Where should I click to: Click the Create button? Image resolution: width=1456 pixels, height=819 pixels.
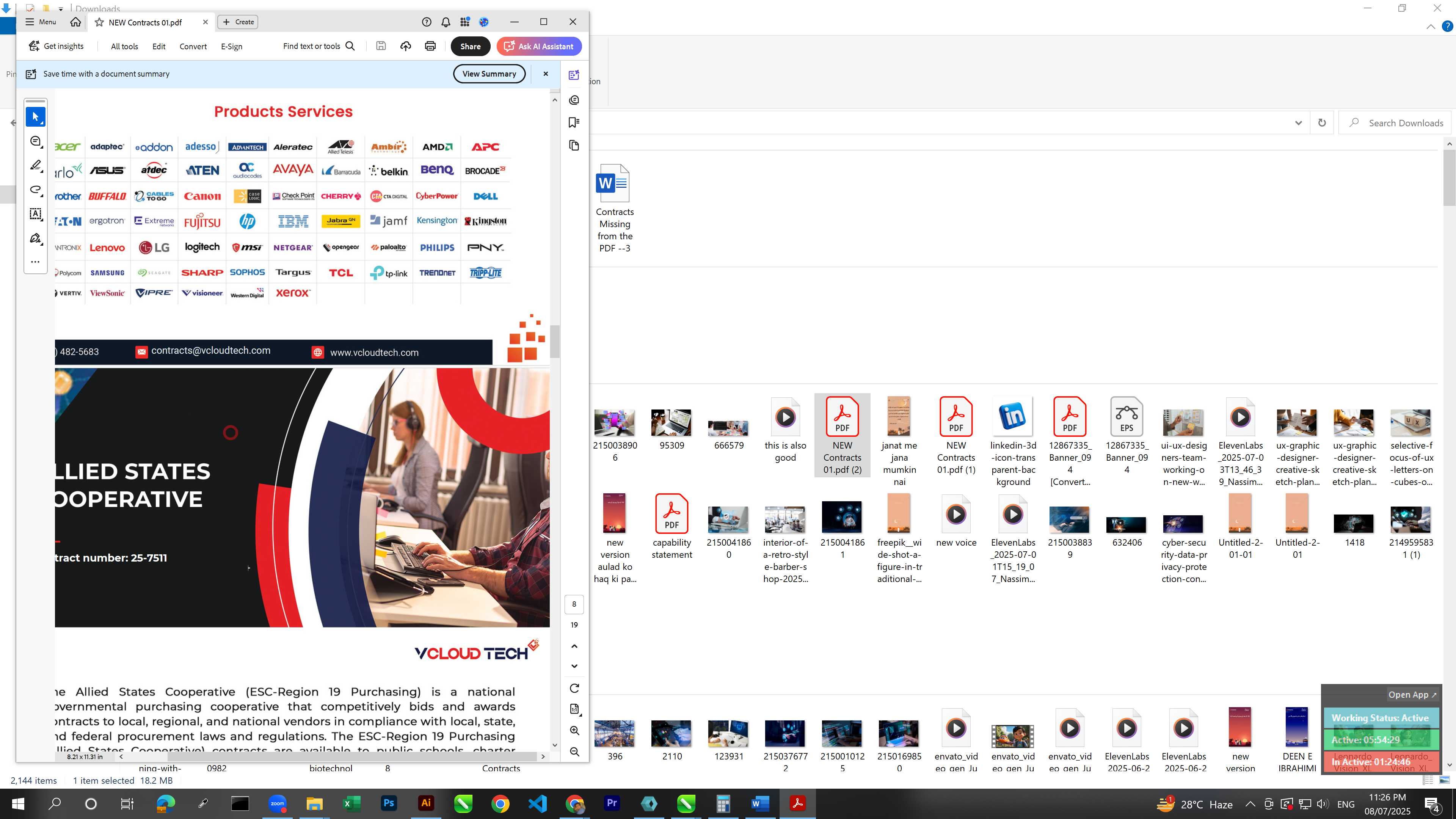coord(238,22)
